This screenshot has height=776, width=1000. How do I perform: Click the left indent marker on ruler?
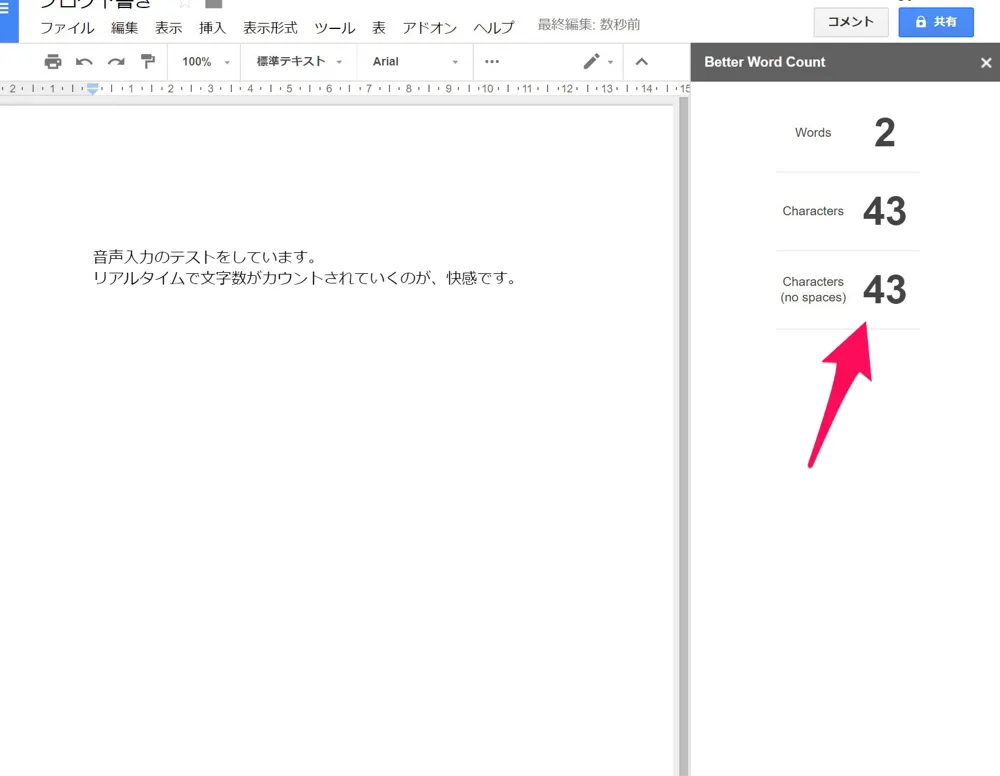point(93,92)
